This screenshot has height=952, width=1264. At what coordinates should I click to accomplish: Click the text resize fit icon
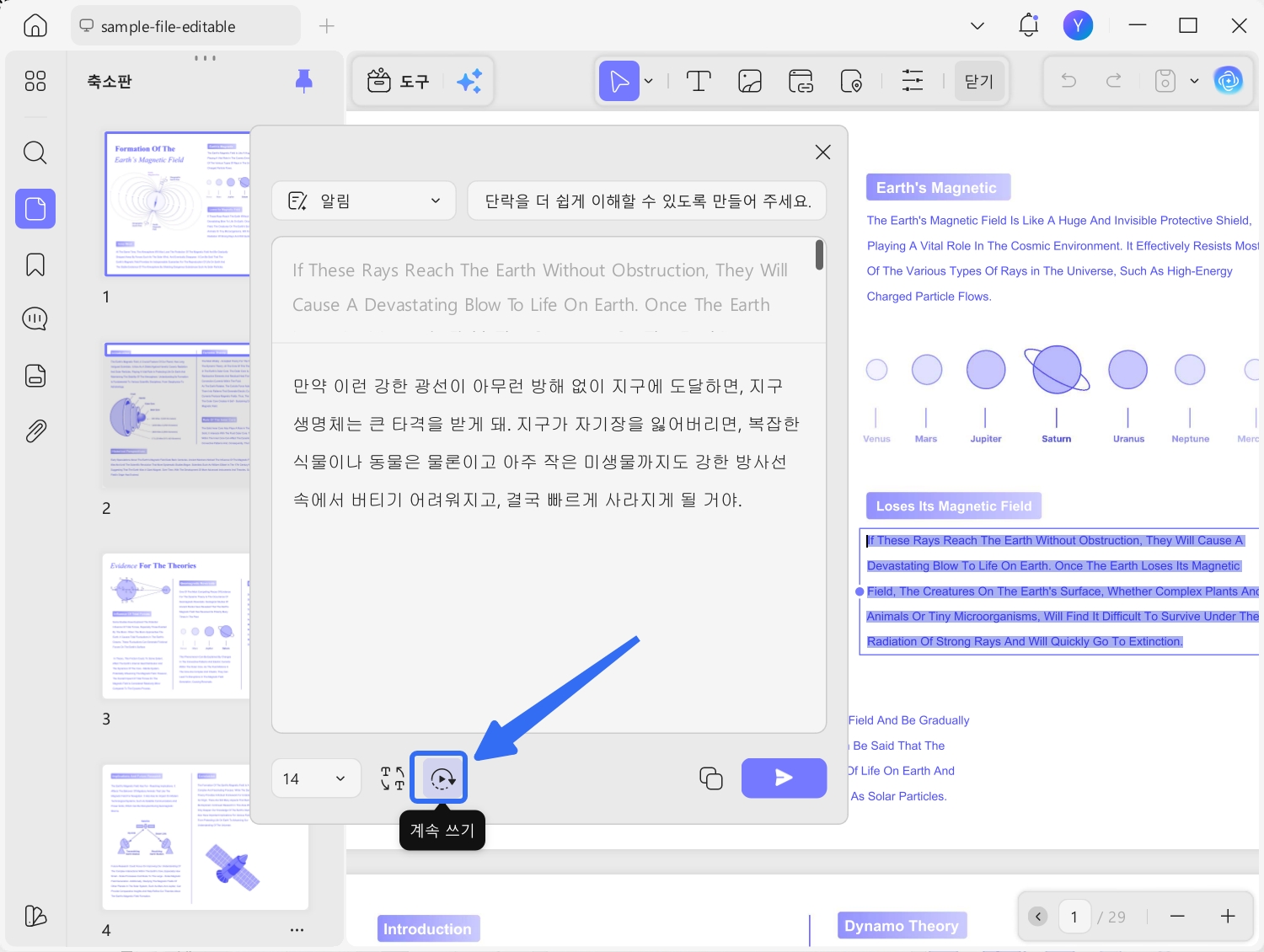393,778
